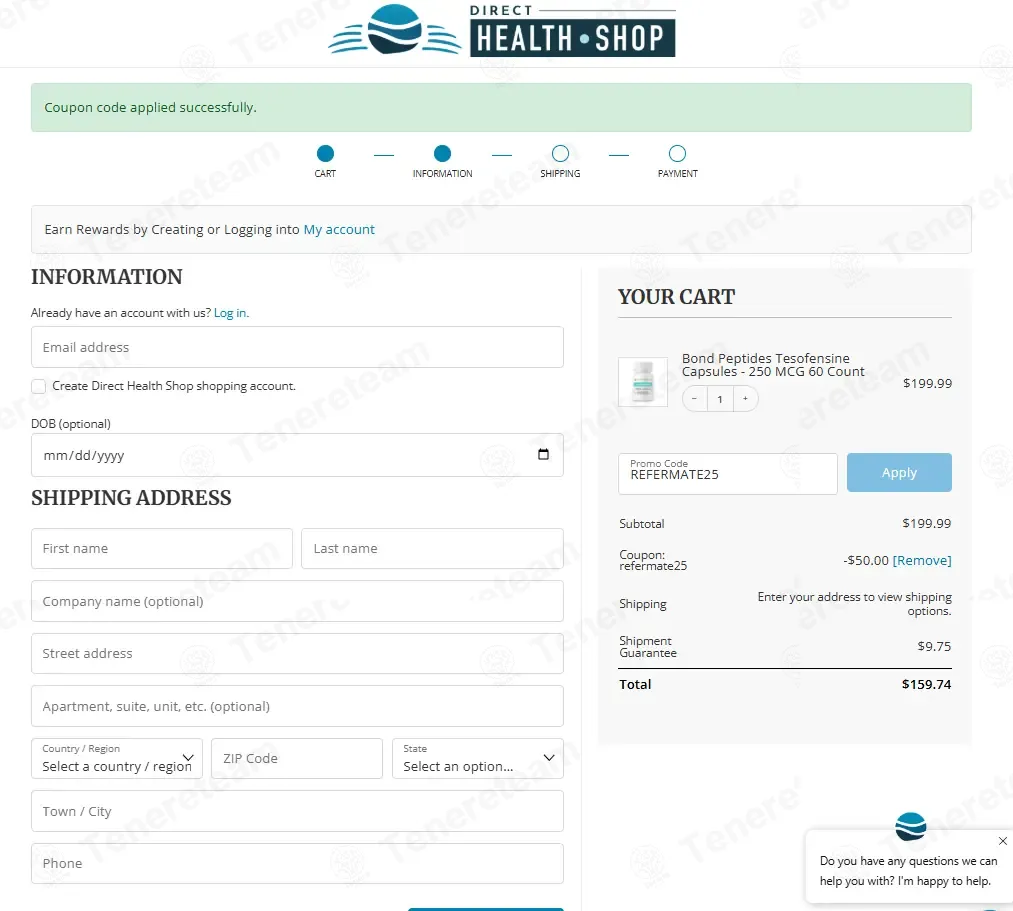Focus the Phone field
This screenshot has width=1013, height=911.
(x=297, y=863)
